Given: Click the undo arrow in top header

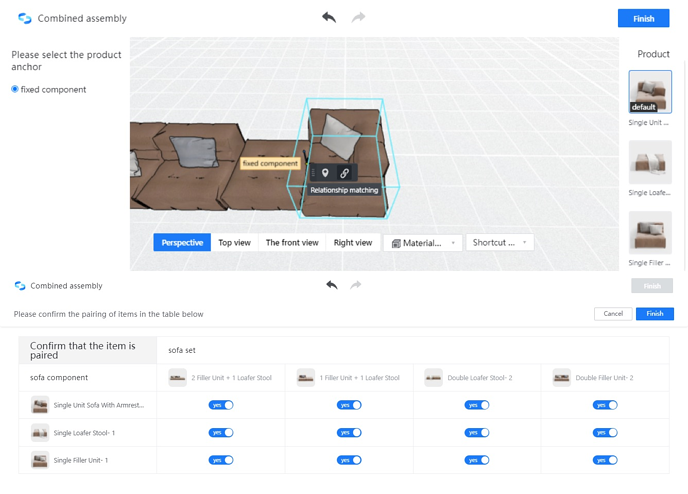Looking at the screenshot, I should point(329,18).
